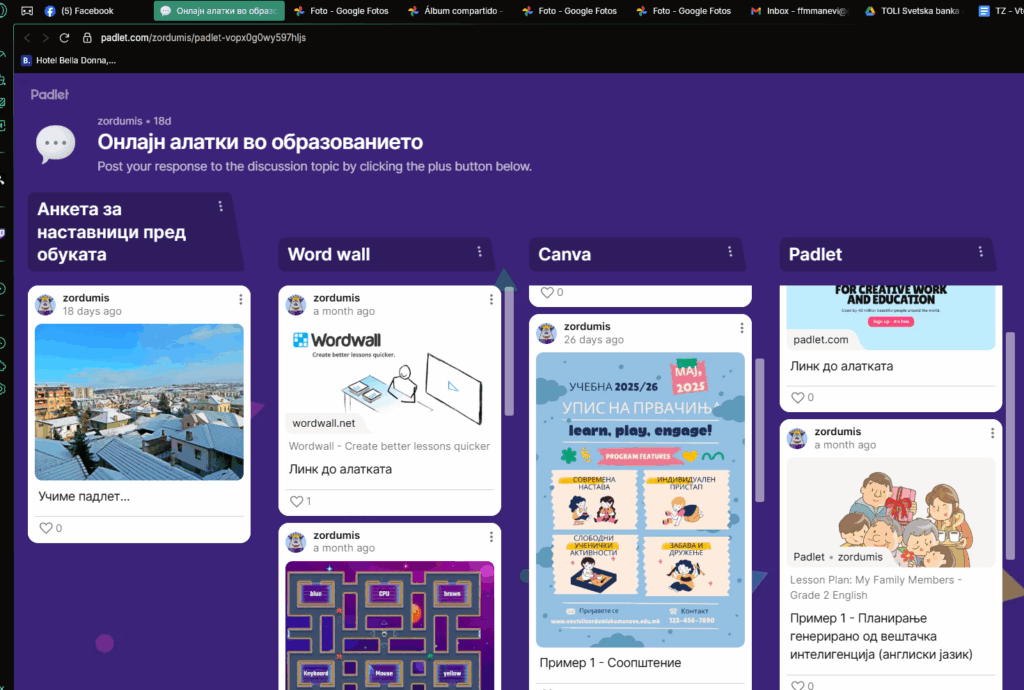1024x690 pixels.
Task: Open the Упис на првачиња poster image
Action: 640,500
